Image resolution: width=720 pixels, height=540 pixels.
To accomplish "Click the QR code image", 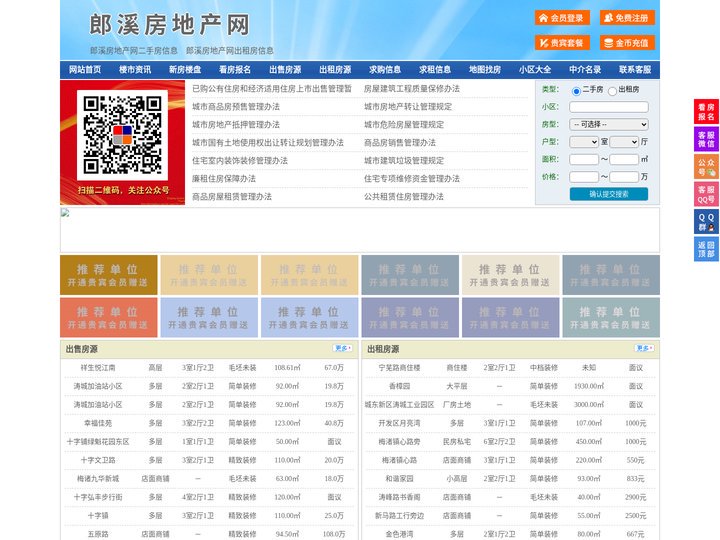I will [122, 135].
